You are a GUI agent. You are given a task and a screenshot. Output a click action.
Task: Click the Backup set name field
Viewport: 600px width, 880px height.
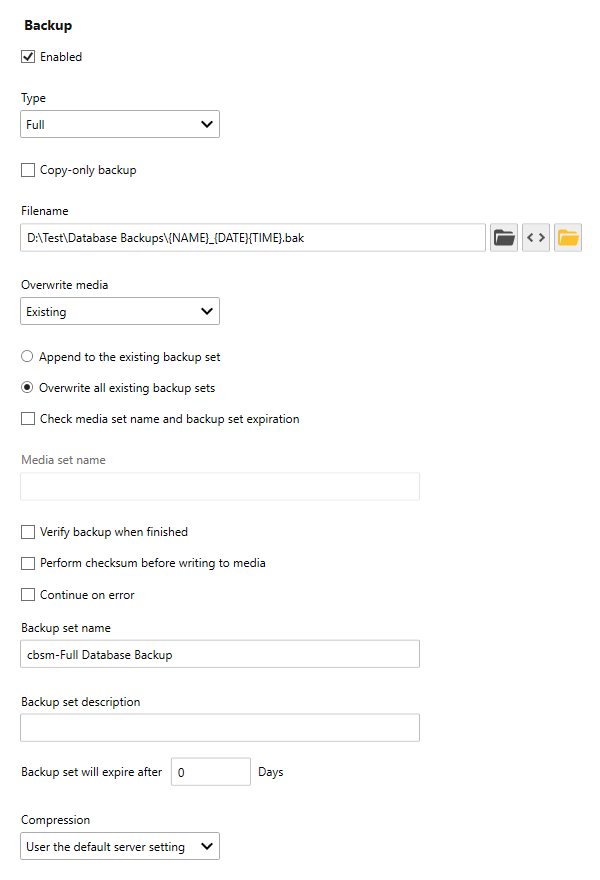coord(220,655)
